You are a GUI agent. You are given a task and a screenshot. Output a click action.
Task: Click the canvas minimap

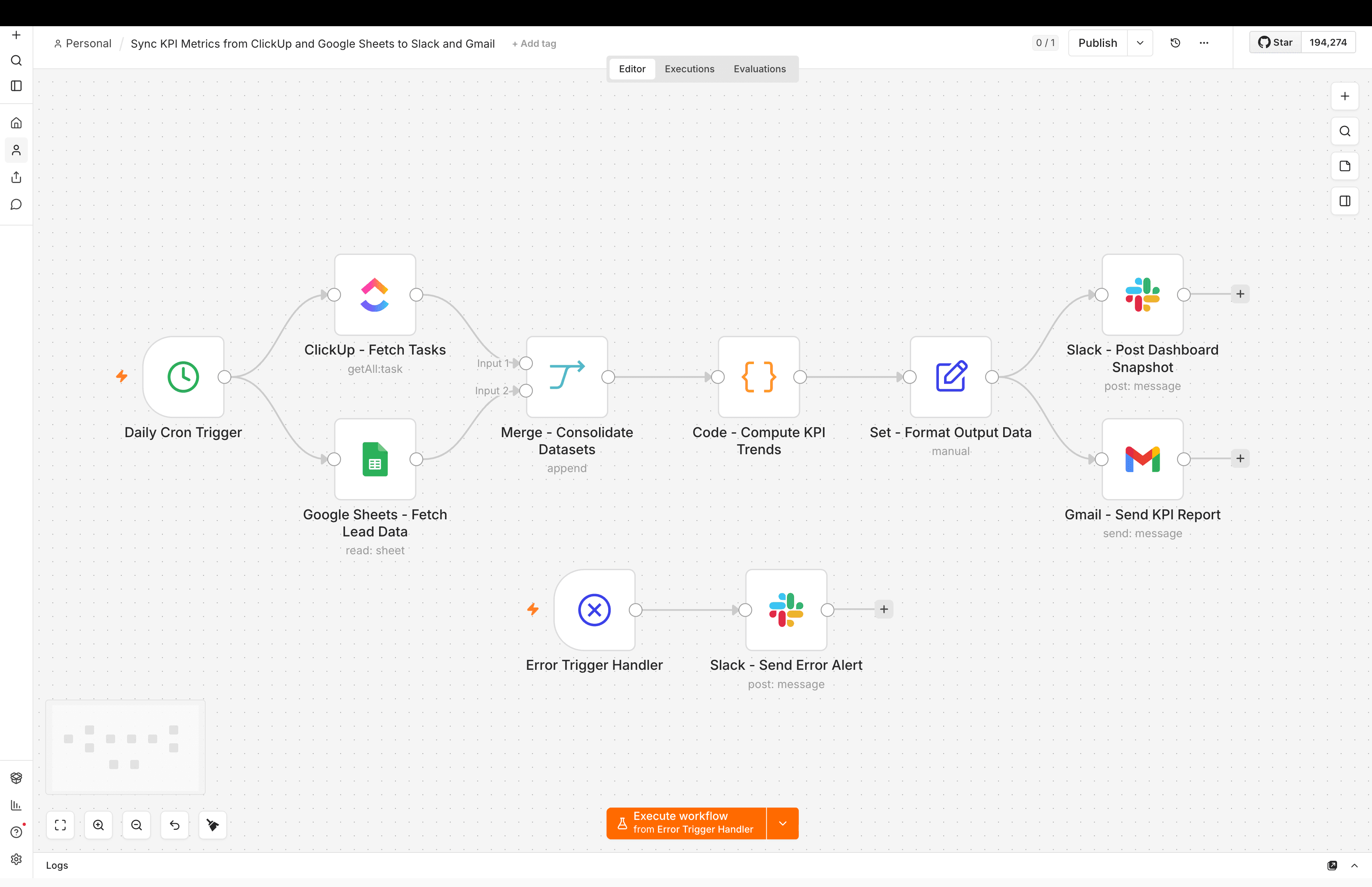click(x=125, y=747)
